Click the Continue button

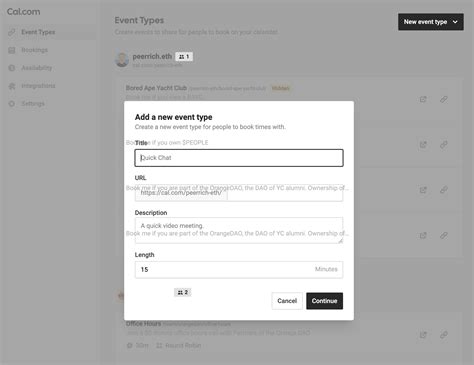324,301
